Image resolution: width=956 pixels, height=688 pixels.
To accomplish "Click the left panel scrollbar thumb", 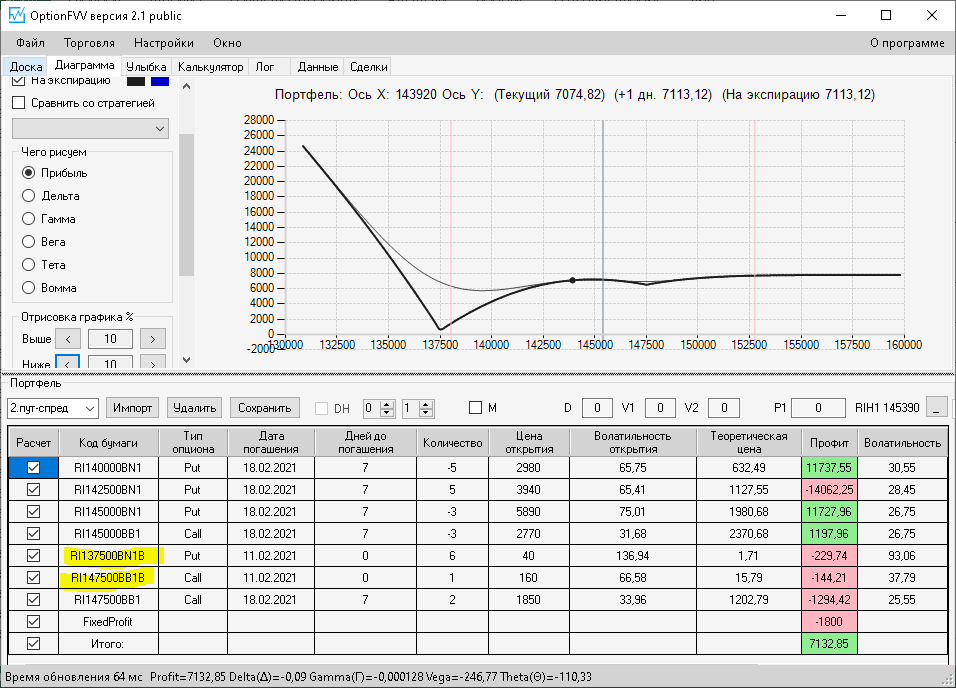I will point(187,205).
